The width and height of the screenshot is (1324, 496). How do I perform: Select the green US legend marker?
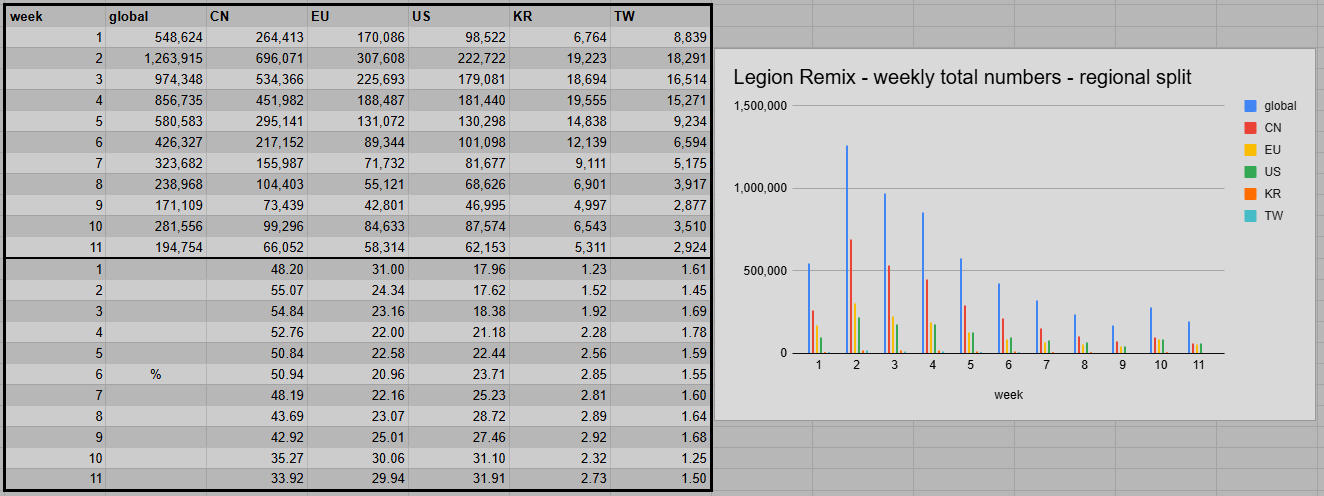pos(1250,172)
